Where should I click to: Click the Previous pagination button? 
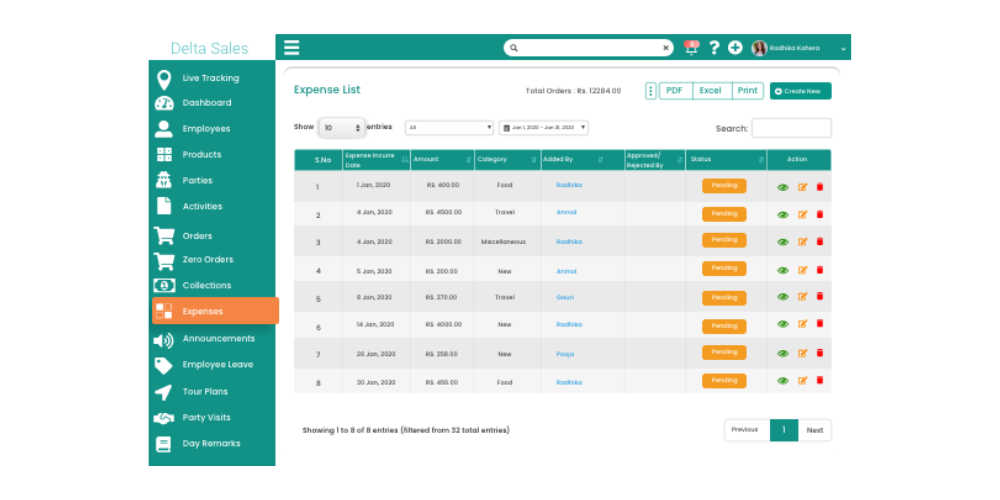pos(747,430)
